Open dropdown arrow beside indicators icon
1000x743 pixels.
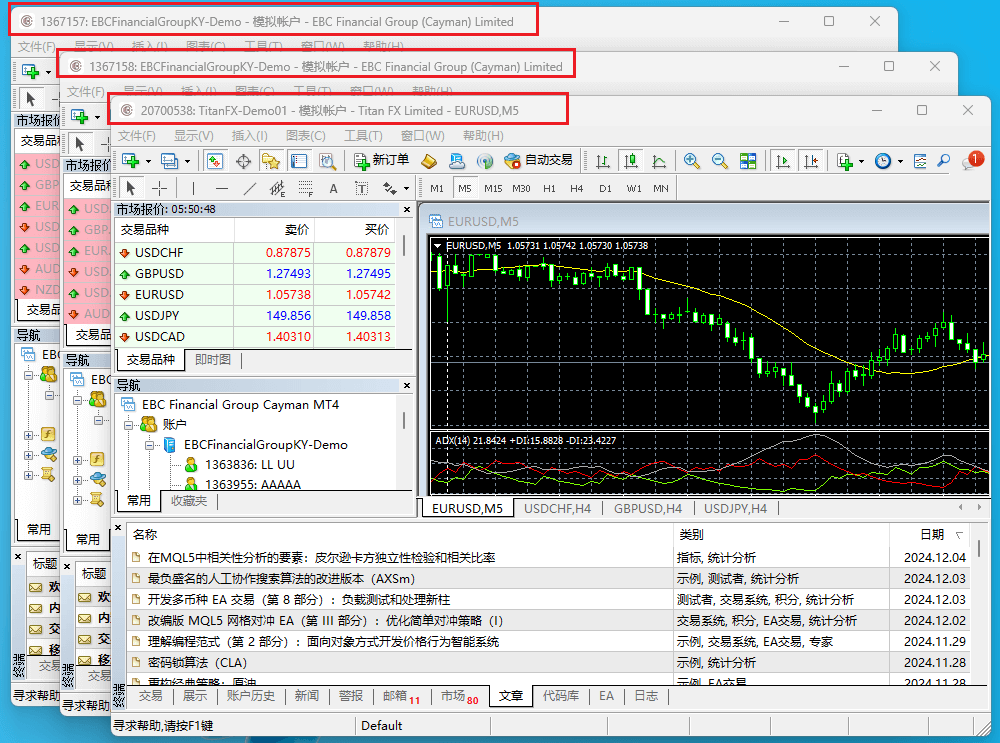(x=862, y=161)
